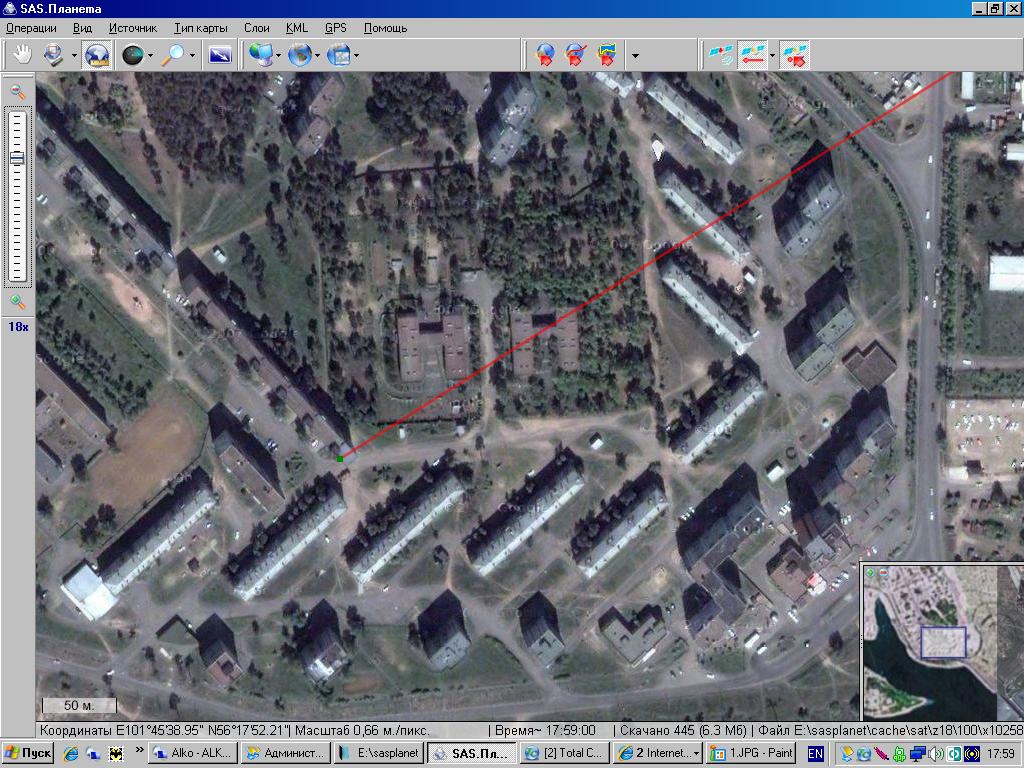Image resolution: width=1024 pixels, height=768 pixels.
Task: Open the Тип карты menu
Action: click(x=200, y=28)
